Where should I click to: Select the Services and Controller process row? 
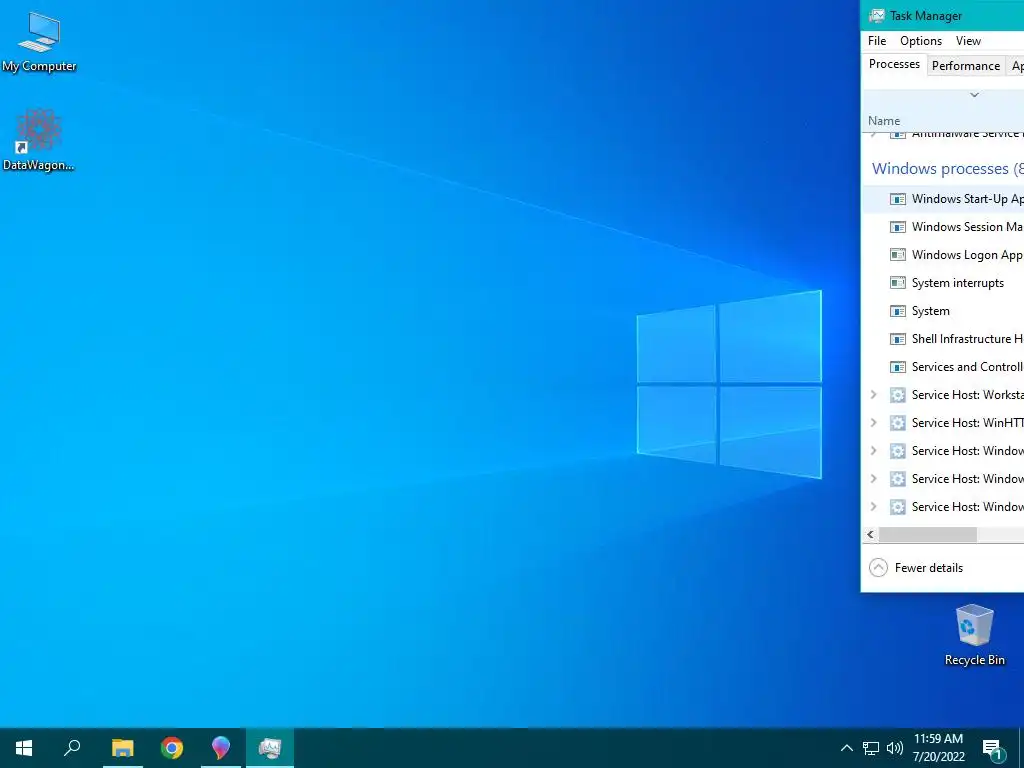tap(943, 367)
